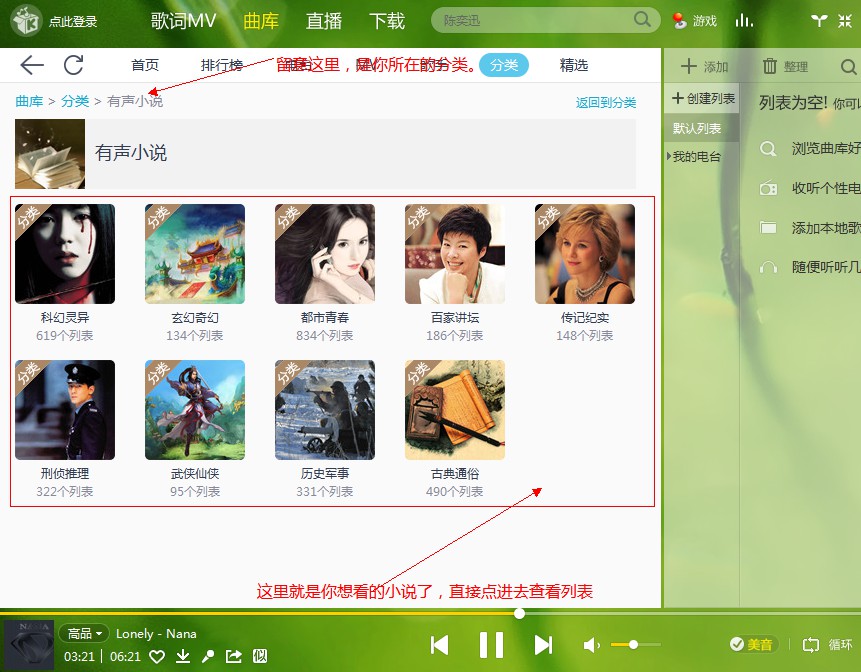
Task: Favorite the song with heart icon
Action: click(157, 657)
